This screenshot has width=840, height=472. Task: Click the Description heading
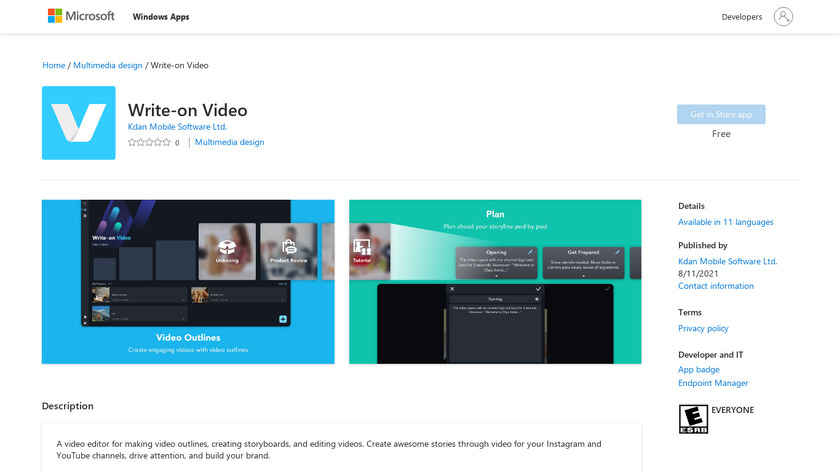coord(68,406)
